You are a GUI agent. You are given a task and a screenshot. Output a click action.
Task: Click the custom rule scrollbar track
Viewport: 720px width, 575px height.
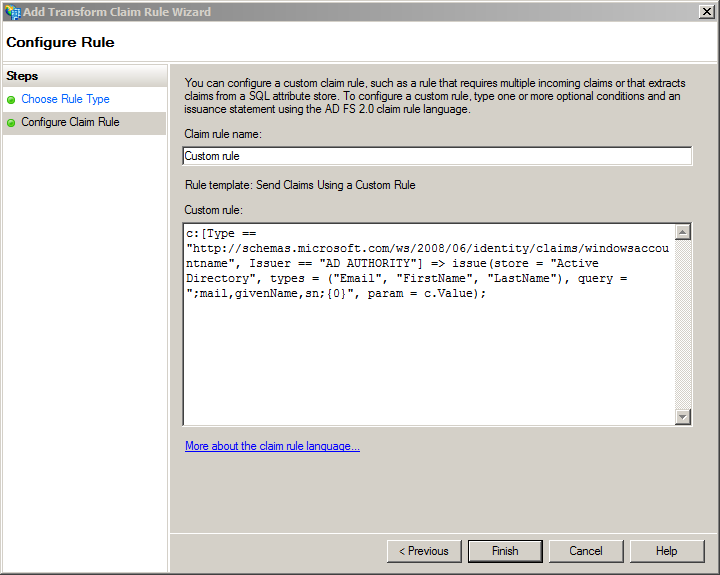(x=683, y=324)
